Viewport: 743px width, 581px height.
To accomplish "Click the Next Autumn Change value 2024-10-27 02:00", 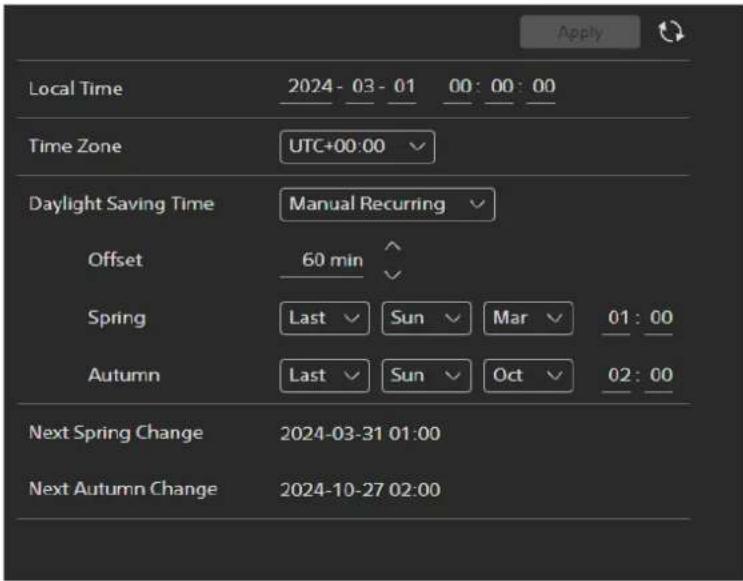I will 360,490.
